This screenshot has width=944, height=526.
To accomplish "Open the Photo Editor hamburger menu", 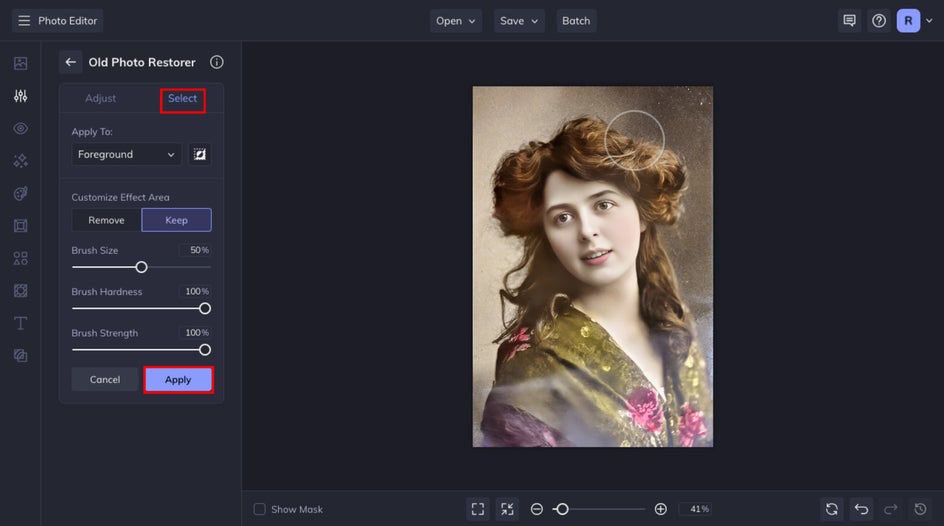I will [x=24, y=20].
